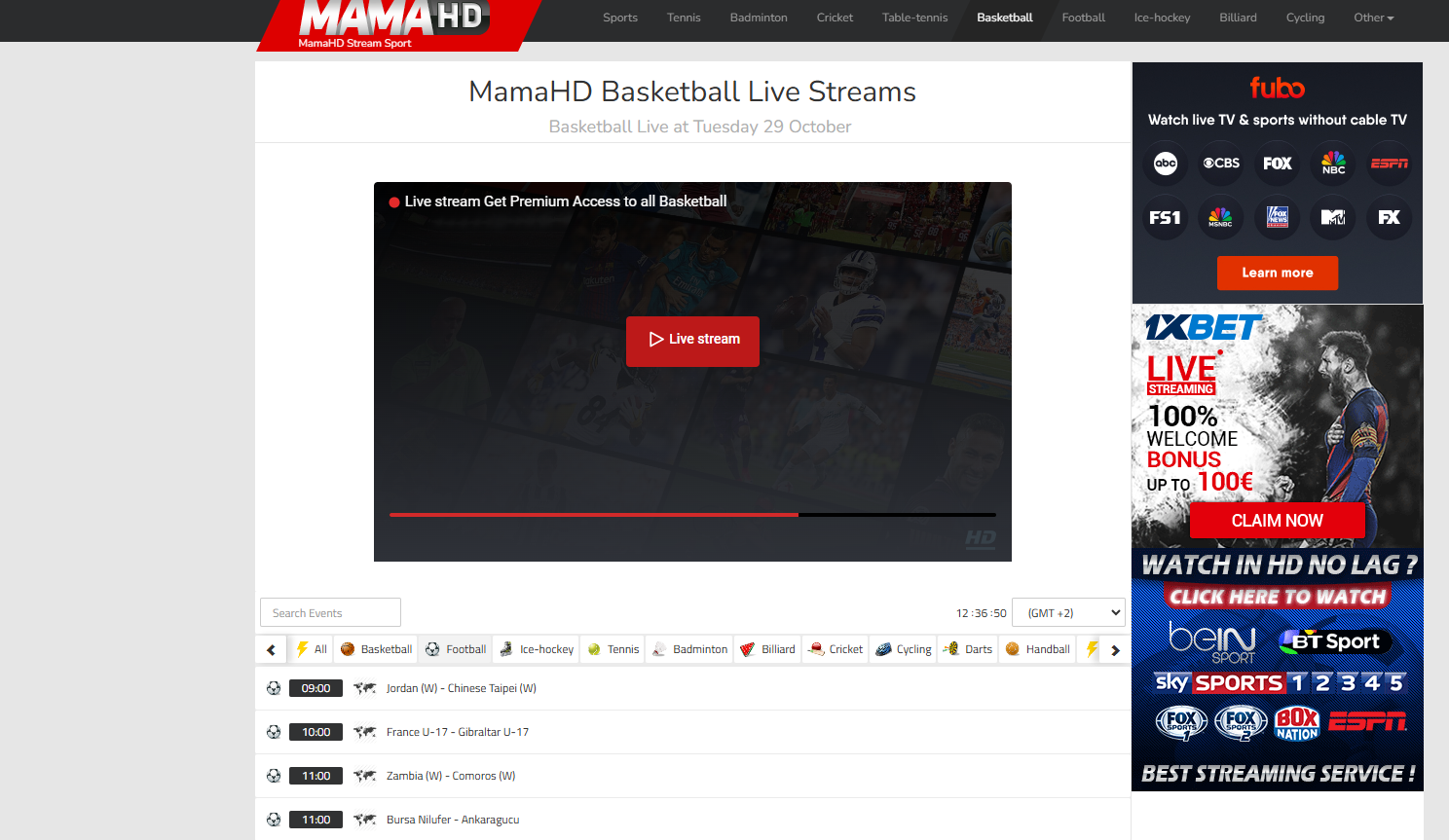Filter events by Tennis

(x=613, y=649)
